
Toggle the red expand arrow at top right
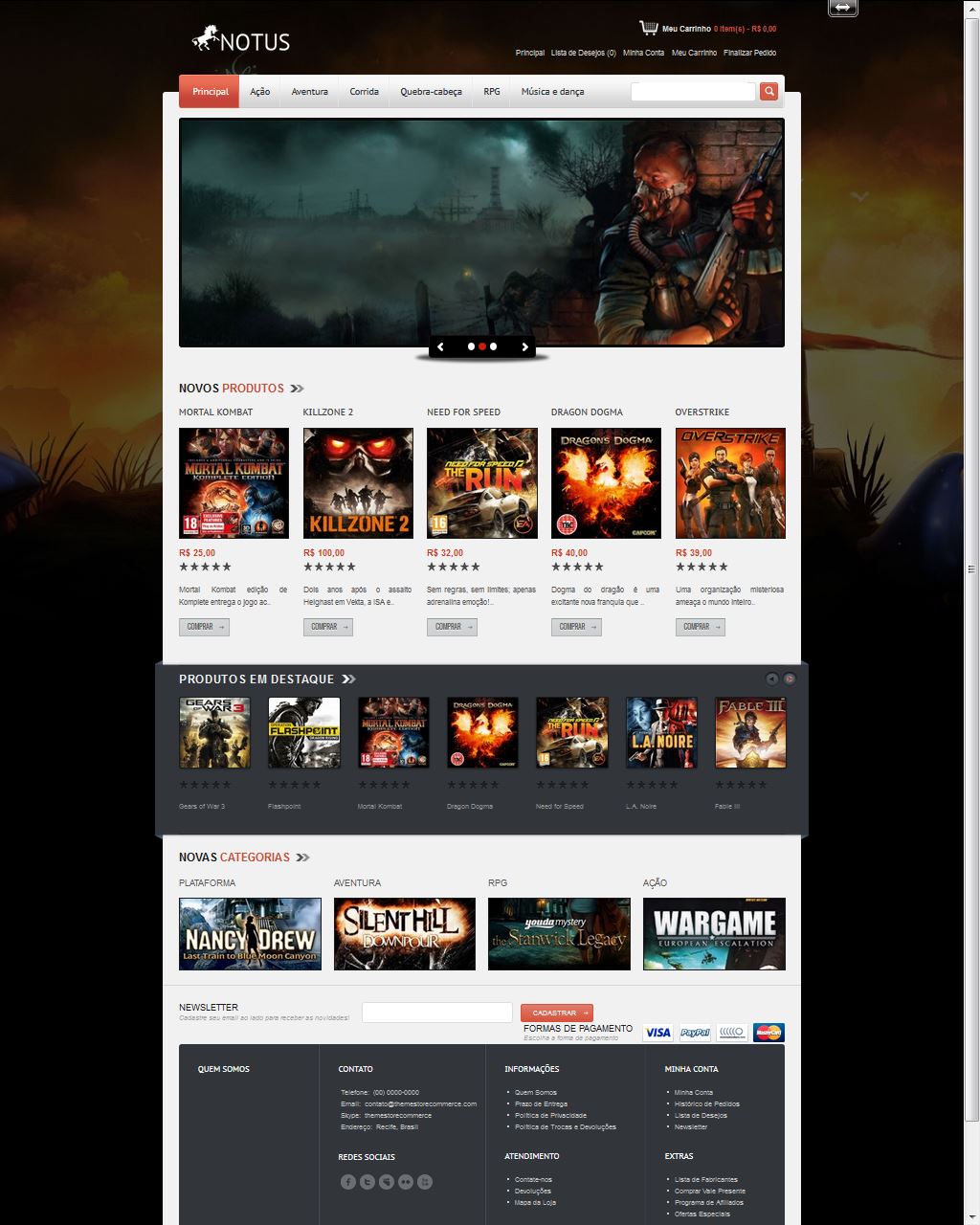pos(842,8)
